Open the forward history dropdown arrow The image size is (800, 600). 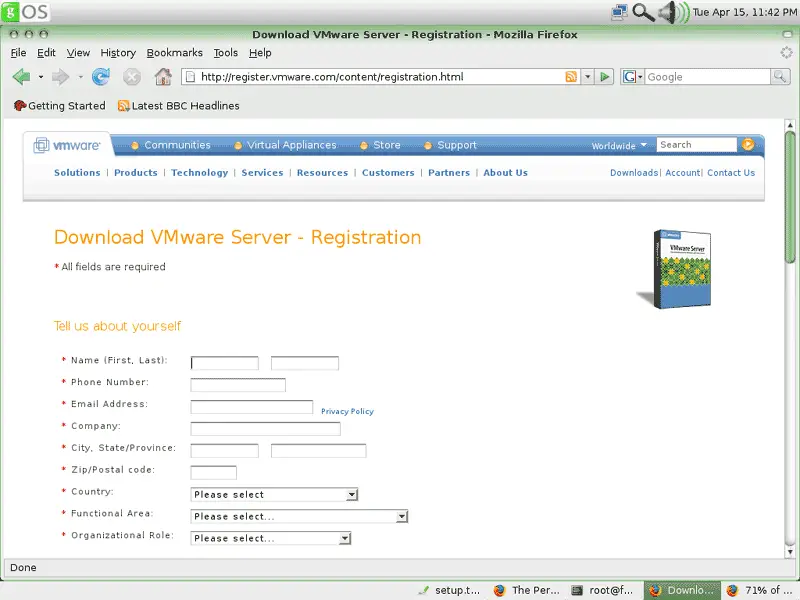[80, 77]
